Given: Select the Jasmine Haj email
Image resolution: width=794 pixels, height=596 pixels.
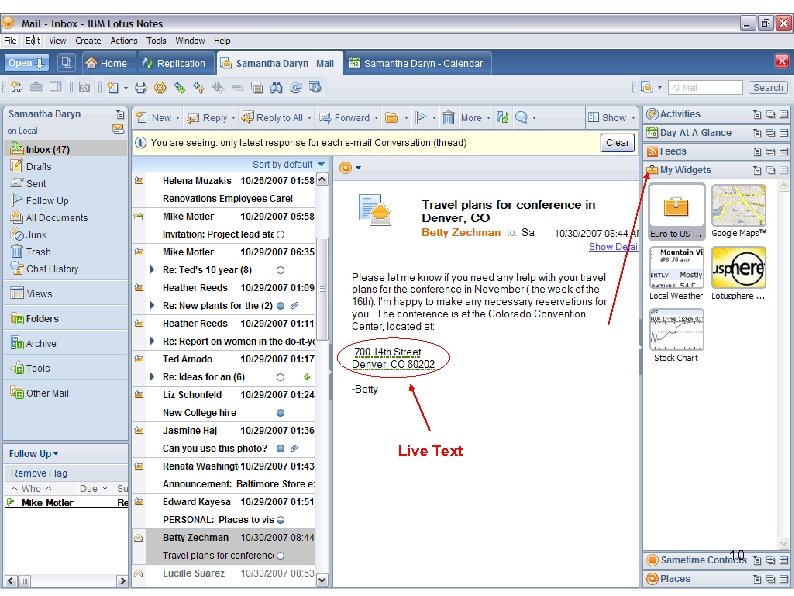Looking at the screenshot, I should (x=223, y=440).
